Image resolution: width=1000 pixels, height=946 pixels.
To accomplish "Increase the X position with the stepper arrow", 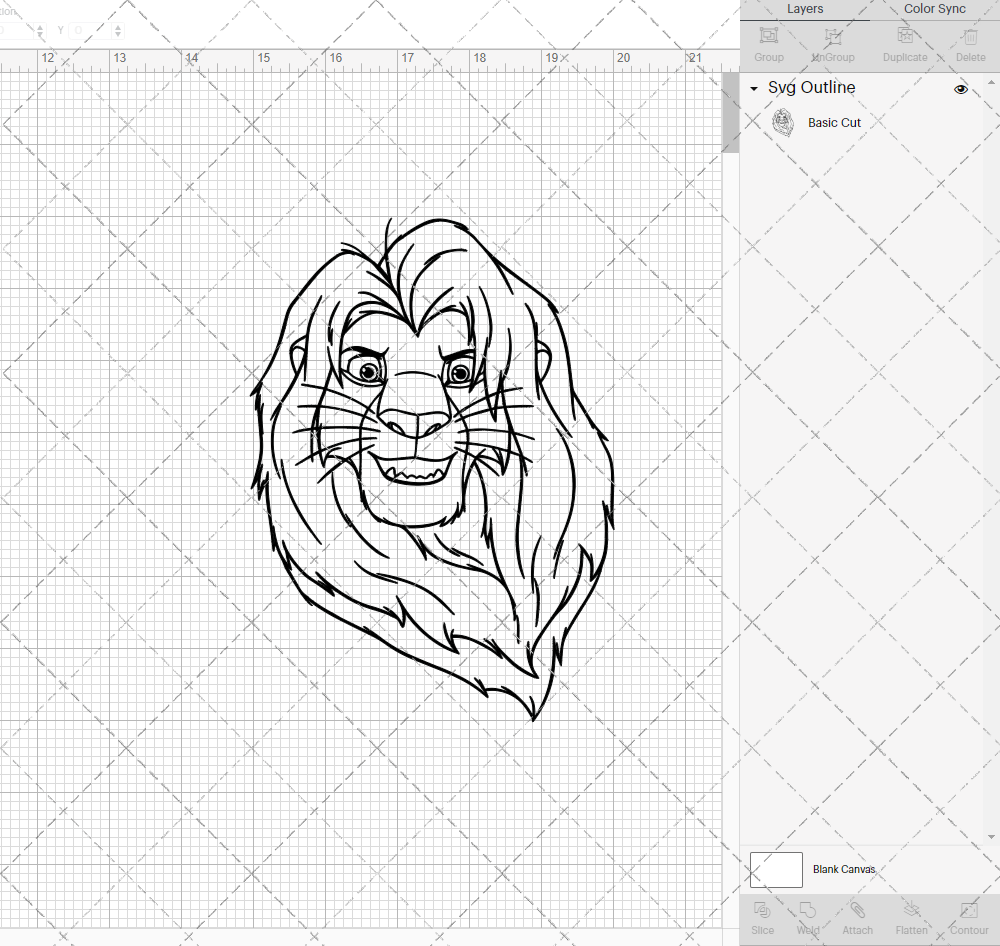I will pyautogui.click(x=40, y=26).
